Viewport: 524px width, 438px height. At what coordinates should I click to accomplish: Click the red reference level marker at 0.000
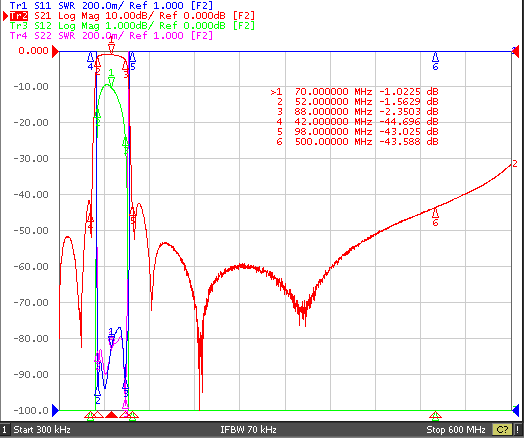point(55,52)
